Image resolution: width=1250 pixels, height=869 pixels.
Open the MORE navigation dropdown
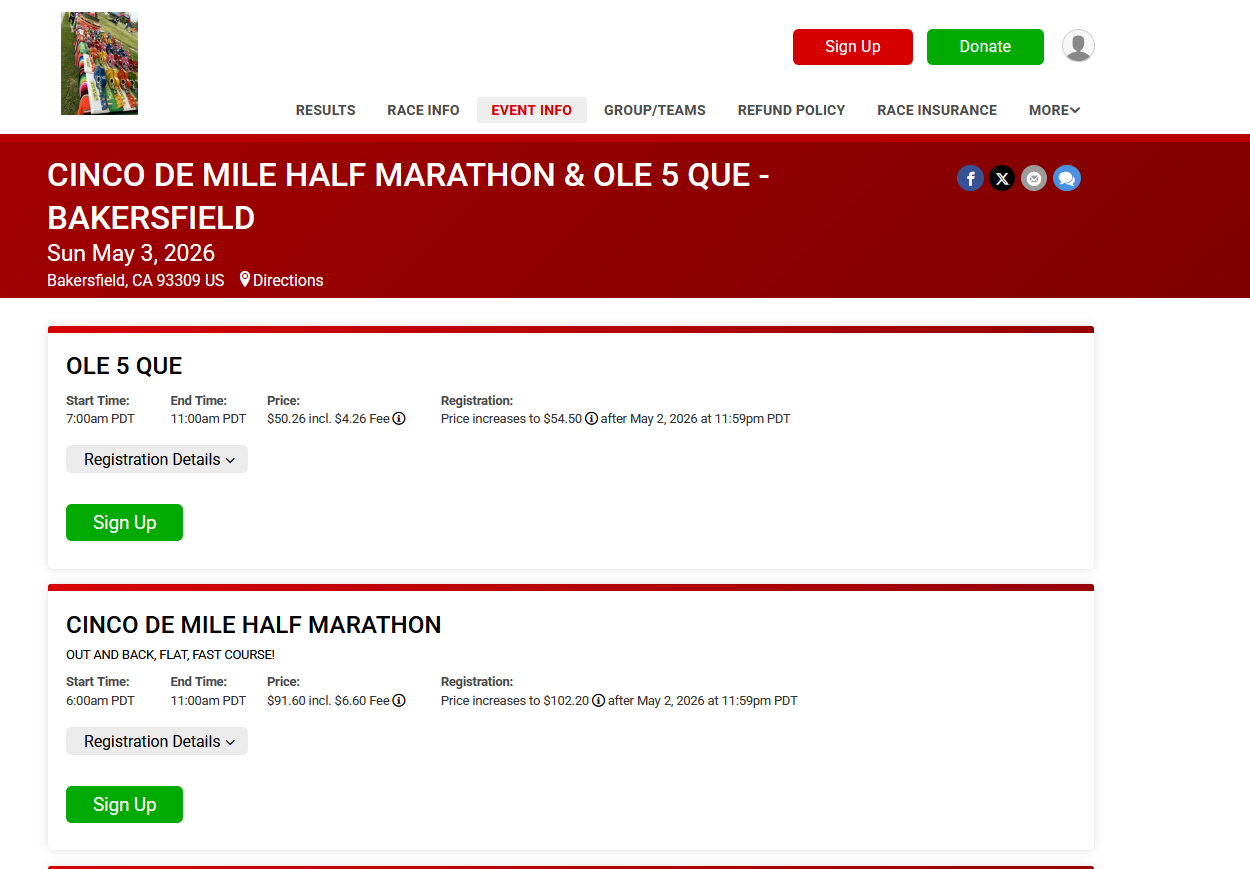[x=1054, y=110]
